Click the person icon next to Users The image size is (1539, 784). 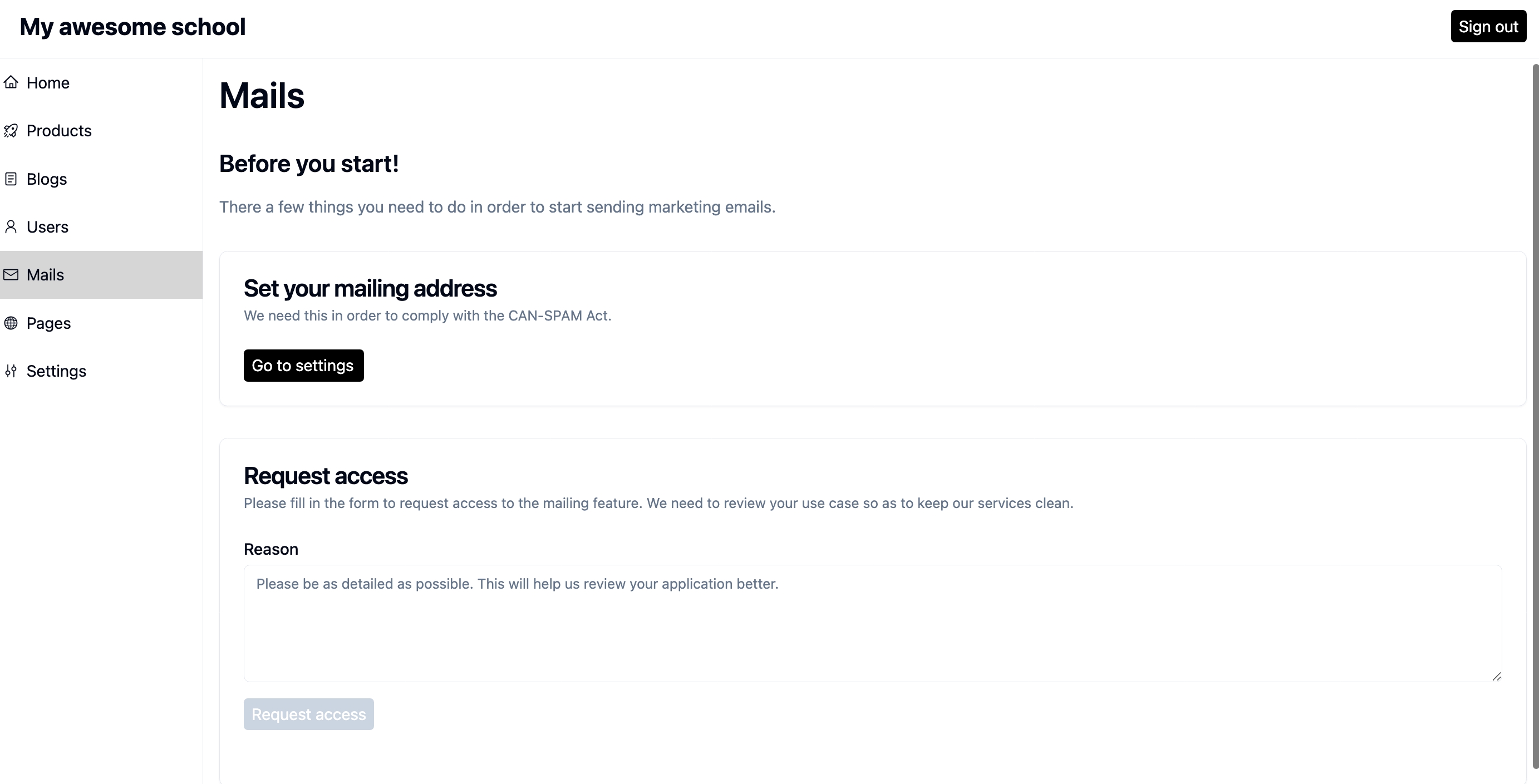tap(11, 226)
